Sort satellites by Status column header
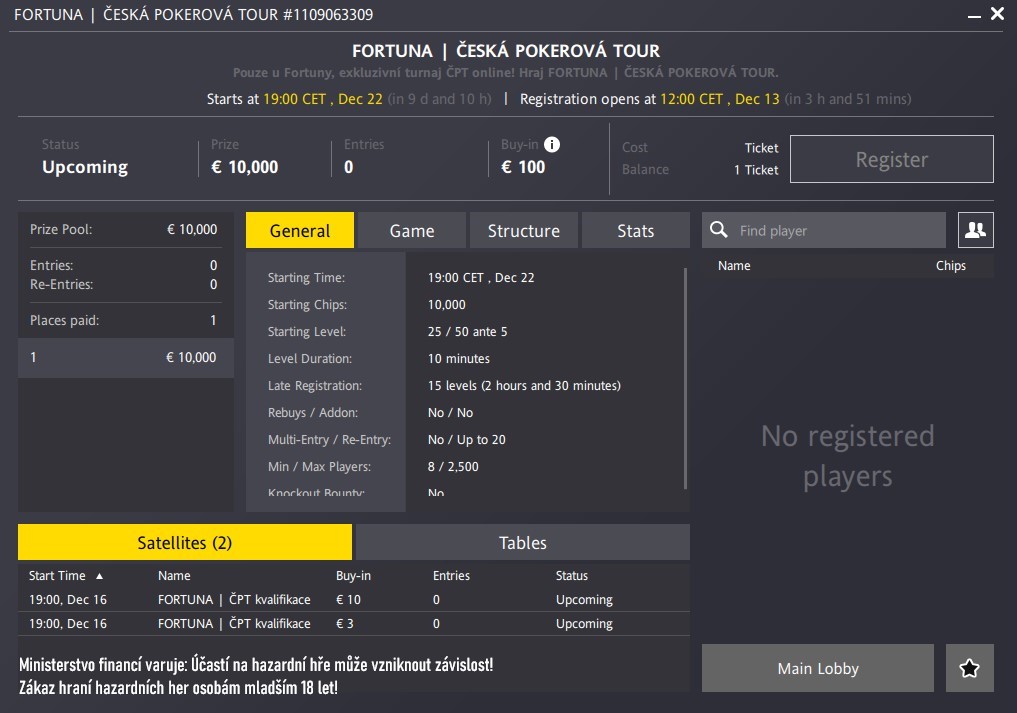This screenshot has width=1017, height=713. tap(571, 575)
